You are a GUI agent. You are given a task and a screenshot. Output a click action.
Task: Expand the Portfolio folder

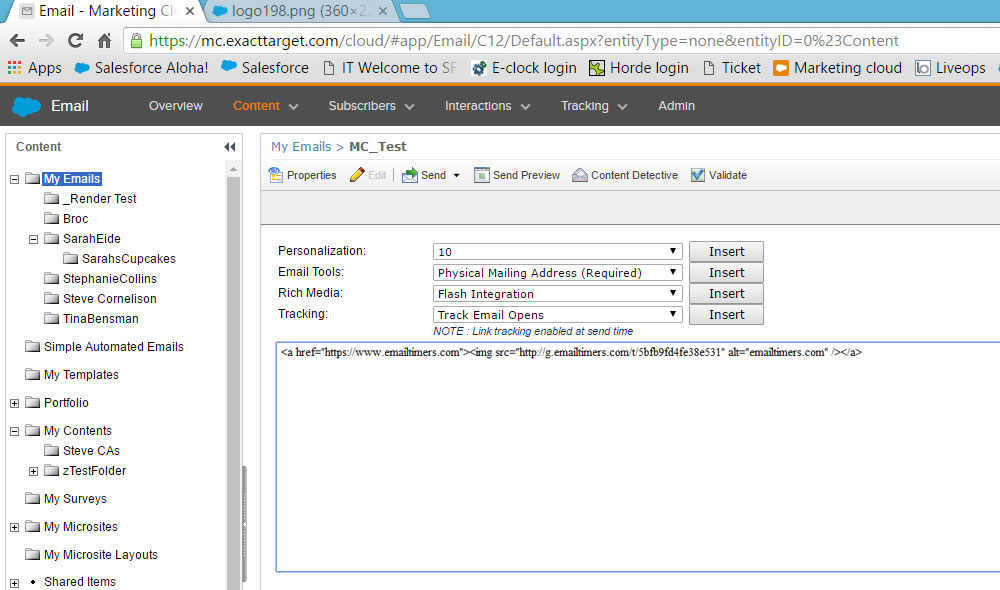[x=15, y=403]
